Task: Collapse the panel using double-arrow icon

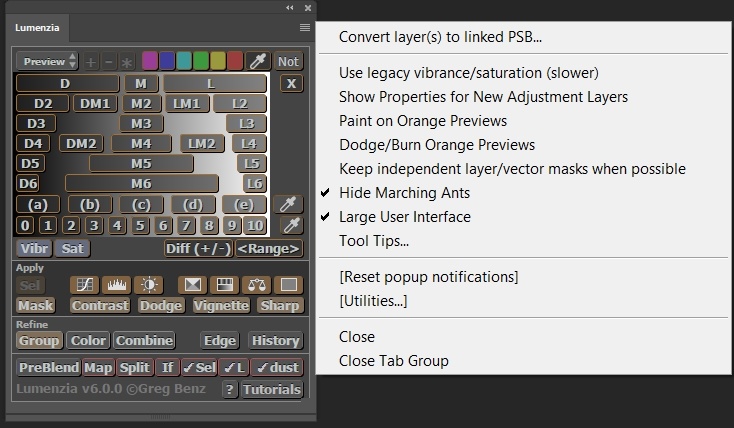Action: coord(290,7)
